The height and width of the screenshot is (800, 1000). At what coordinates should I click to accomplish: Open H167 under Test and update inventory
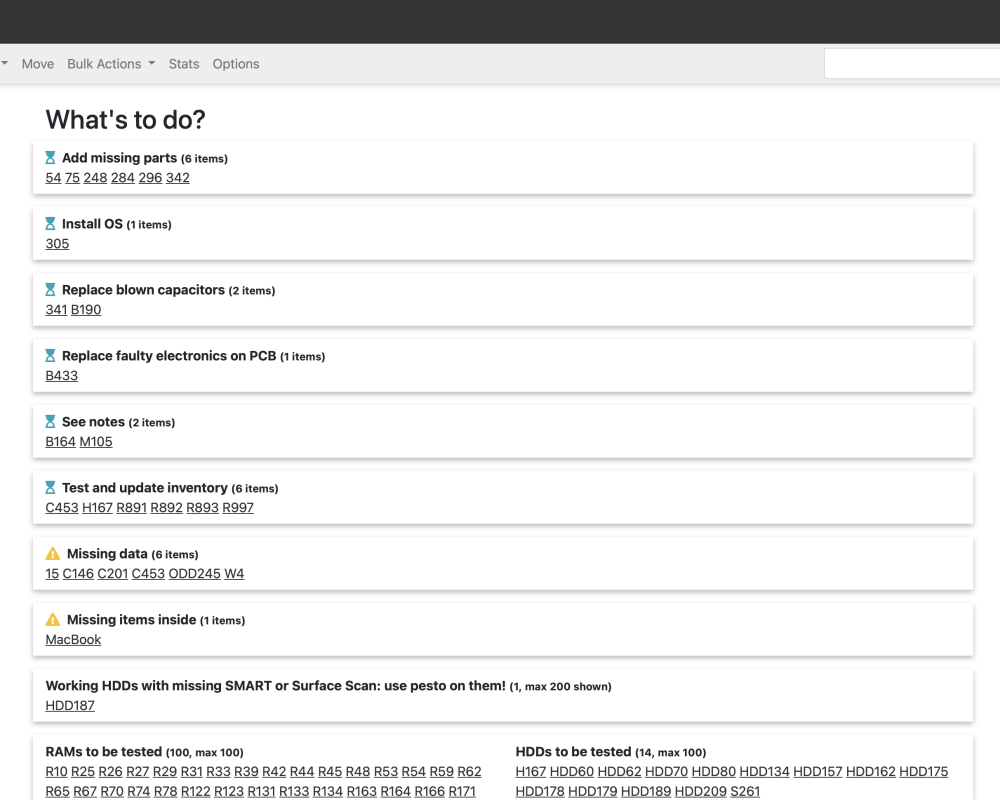[x=98, y=508]
